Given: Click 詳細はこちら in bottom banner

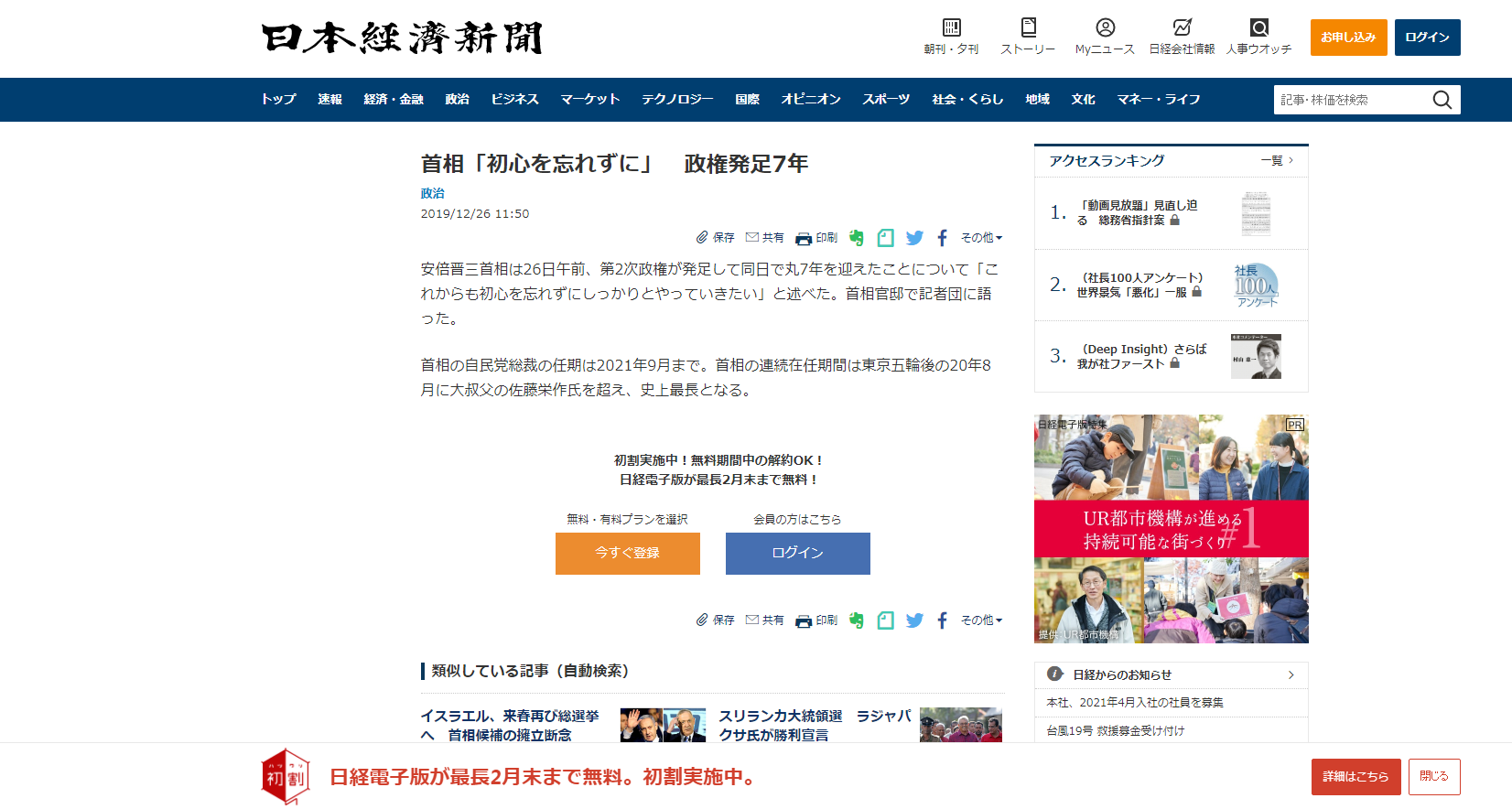Looking at the screenshot, I should point(1356,777).
